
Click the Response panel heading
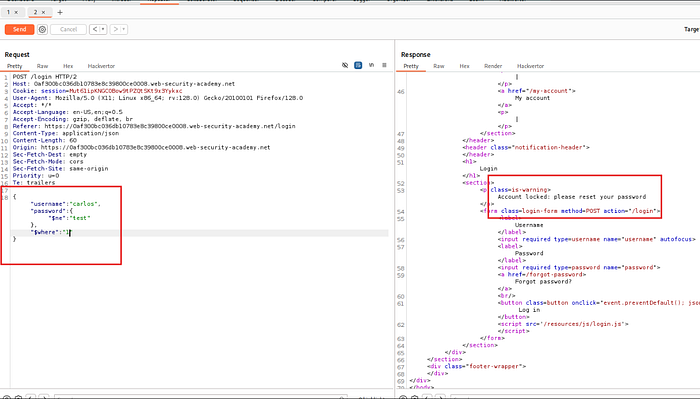point(416,54)
